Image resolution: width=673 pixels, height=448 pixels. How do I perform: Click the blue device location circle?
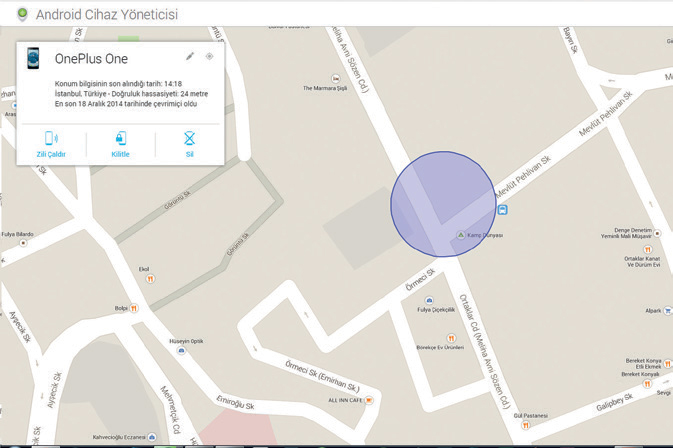[x=443, y=204]
